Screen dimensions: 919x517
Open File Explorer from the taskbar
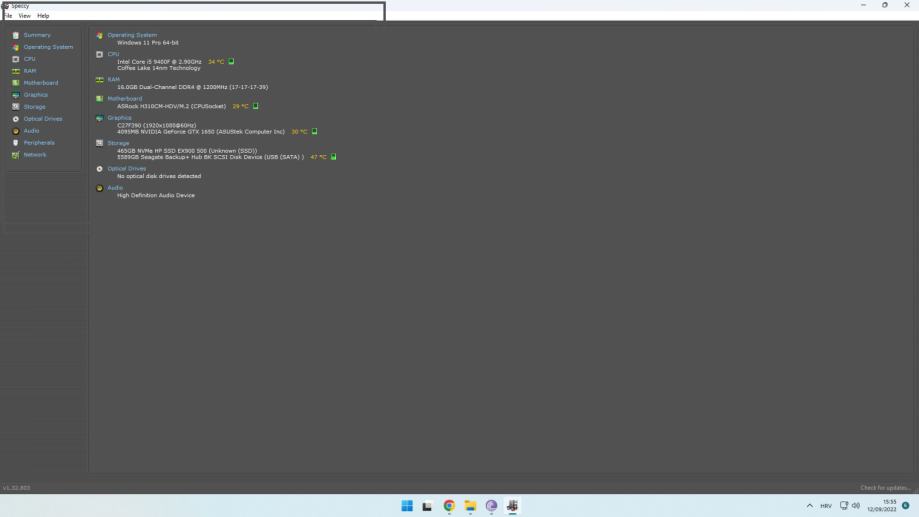(x=470, y=506)
